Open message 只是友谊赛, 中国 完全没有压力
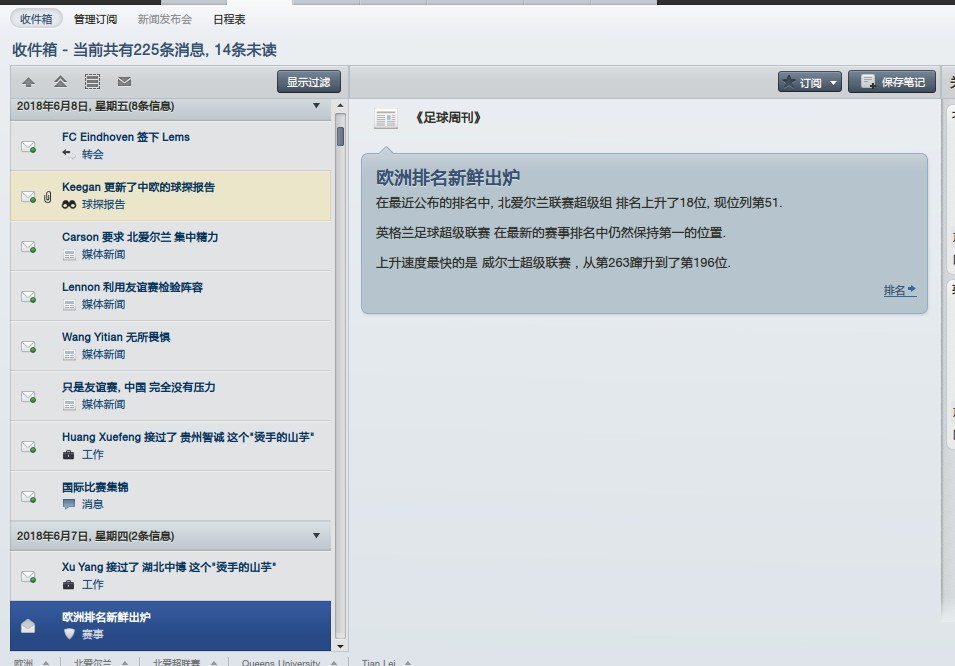Viewport: 955px width, 666px height. coord(171,395)
